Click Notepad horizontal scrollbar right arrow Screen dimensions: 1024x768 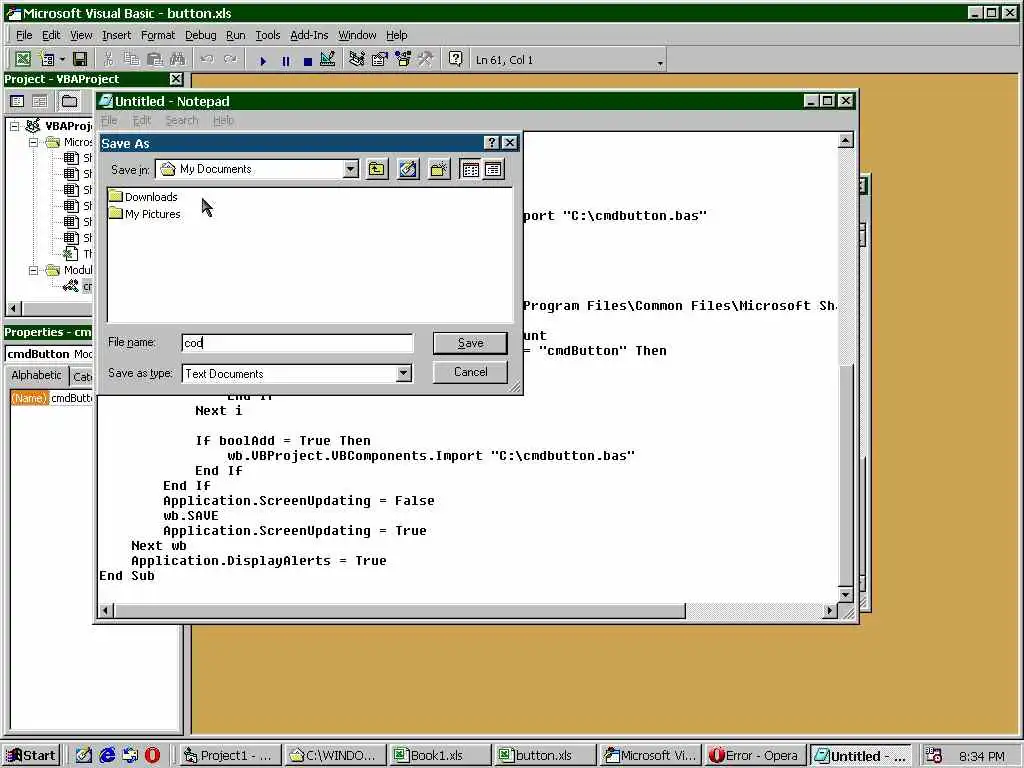coord(829,611)
